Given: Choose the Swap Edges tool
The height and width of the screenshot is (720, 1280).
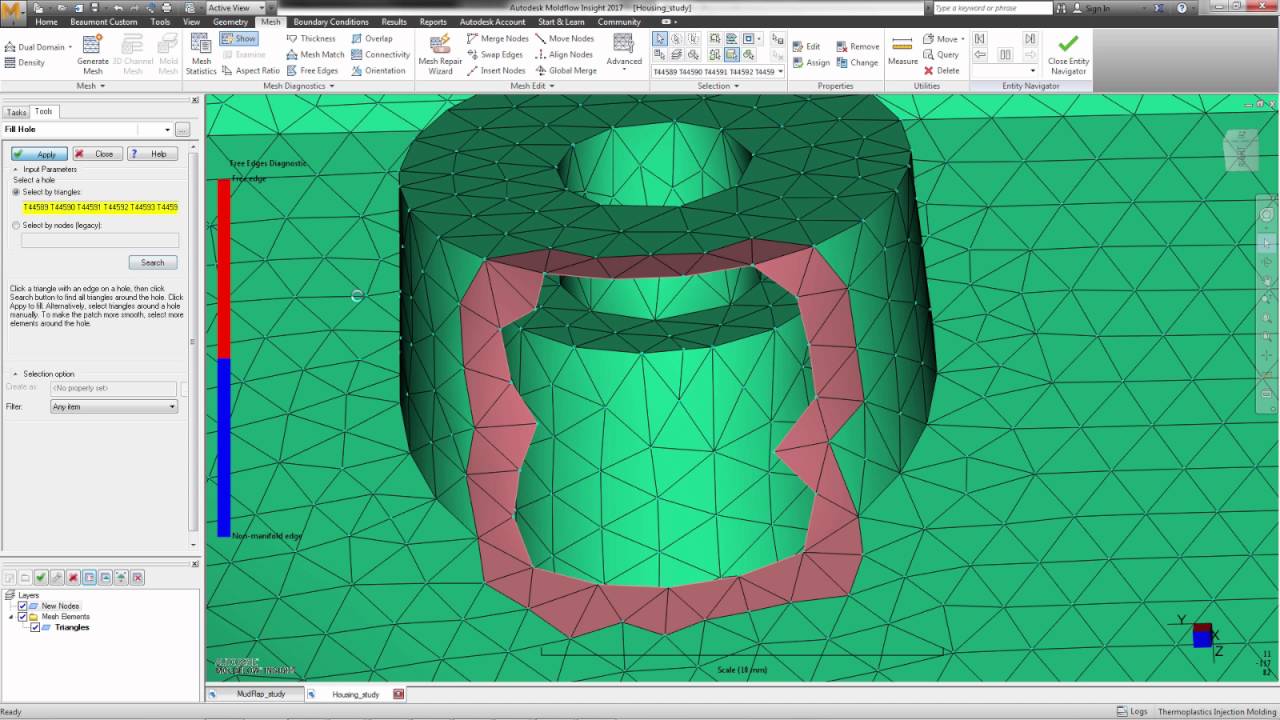Looking at the screenshot, I should pos(495,55).
